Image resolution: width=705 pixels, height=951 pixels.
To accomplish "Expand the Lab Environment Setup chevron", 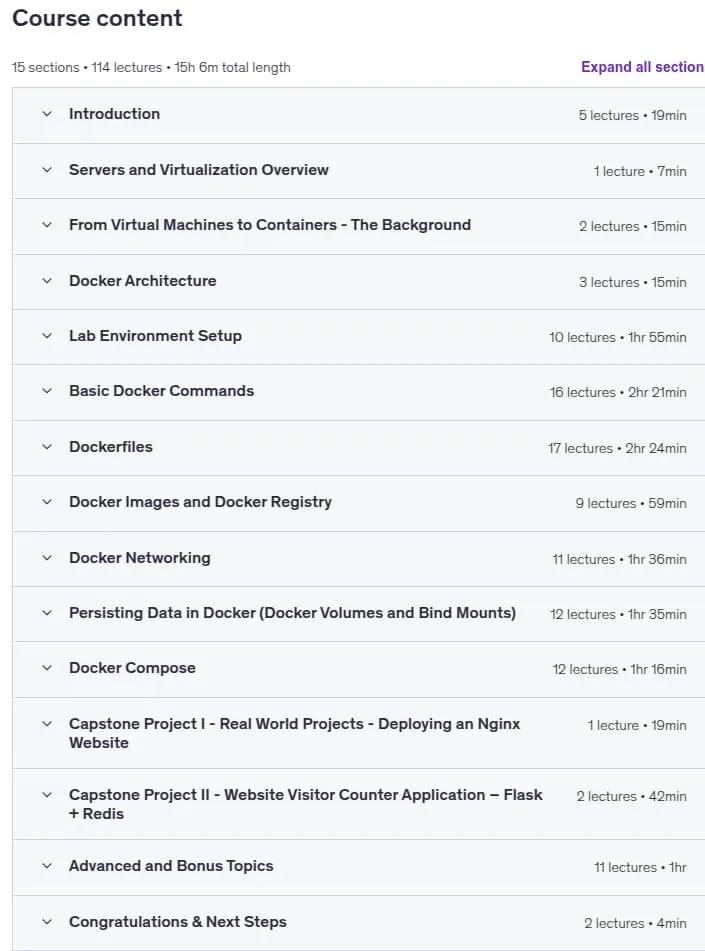I will (47, 336).
